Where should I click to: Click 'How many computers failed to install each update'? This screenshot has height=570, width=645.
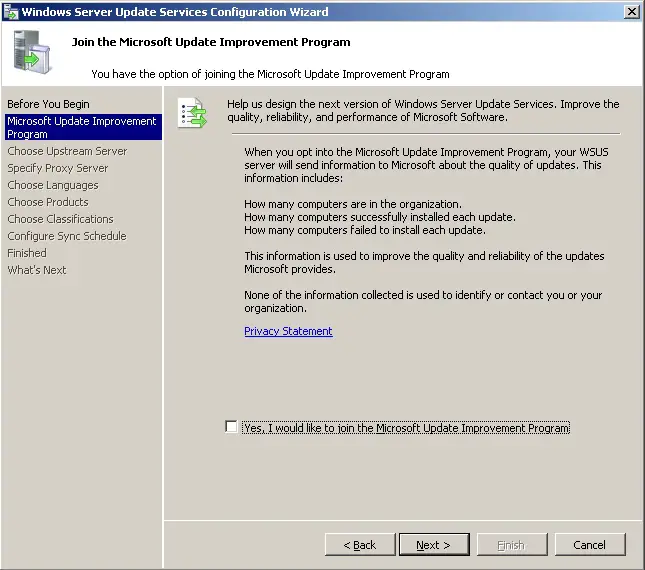365,230
